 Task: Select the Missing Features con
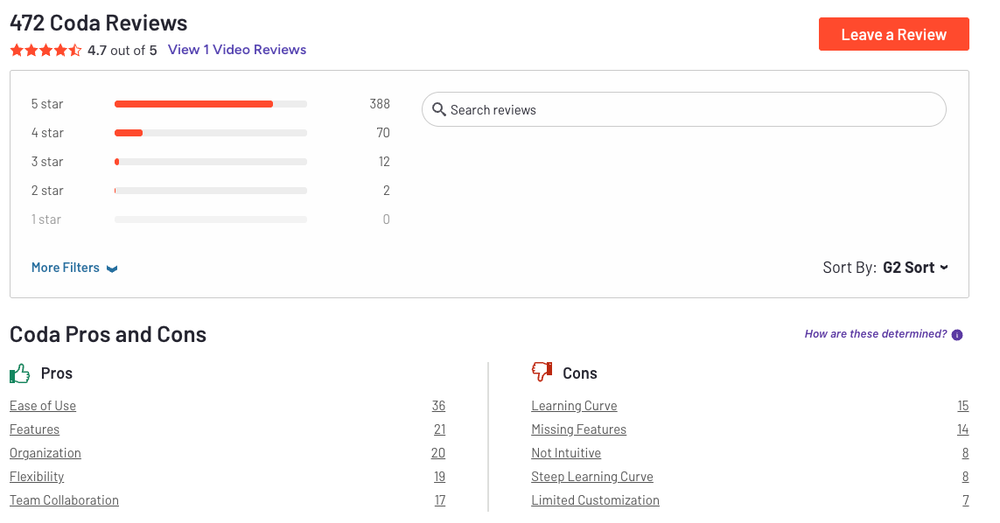pyautogui.click(x=579, y=430)
